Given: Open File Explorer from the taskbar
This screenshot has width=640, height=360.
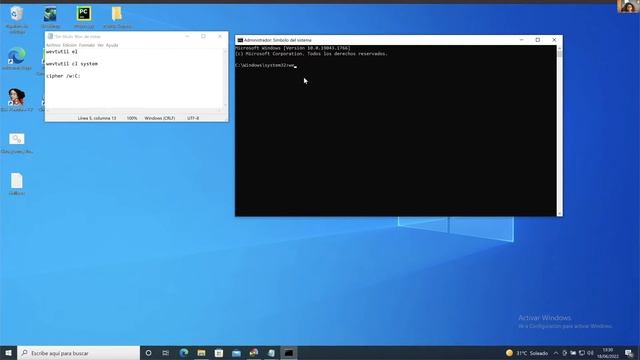Looking at the screenshot, I should [x=201, y=353].
